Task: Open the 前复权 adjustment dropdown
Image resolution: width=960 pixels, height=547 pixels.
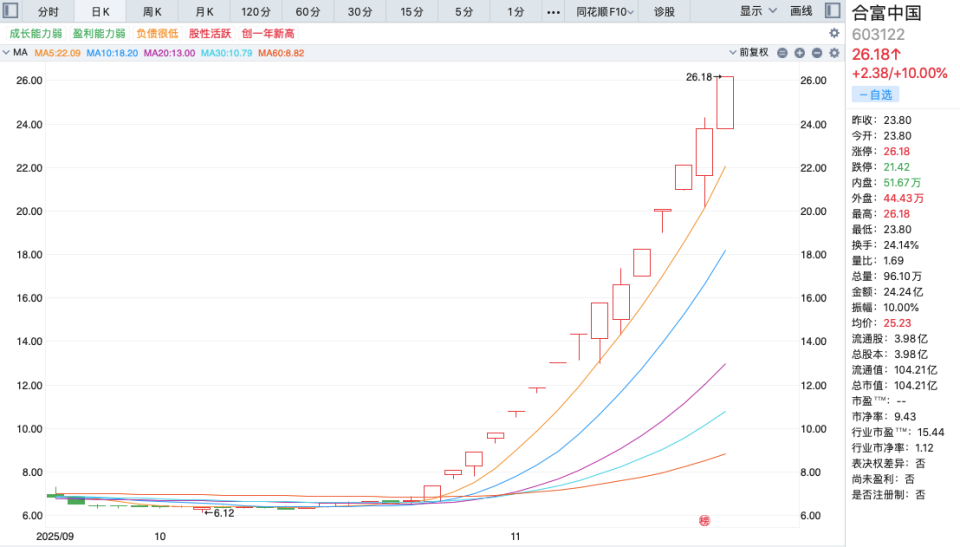Action: click(749, 53)
